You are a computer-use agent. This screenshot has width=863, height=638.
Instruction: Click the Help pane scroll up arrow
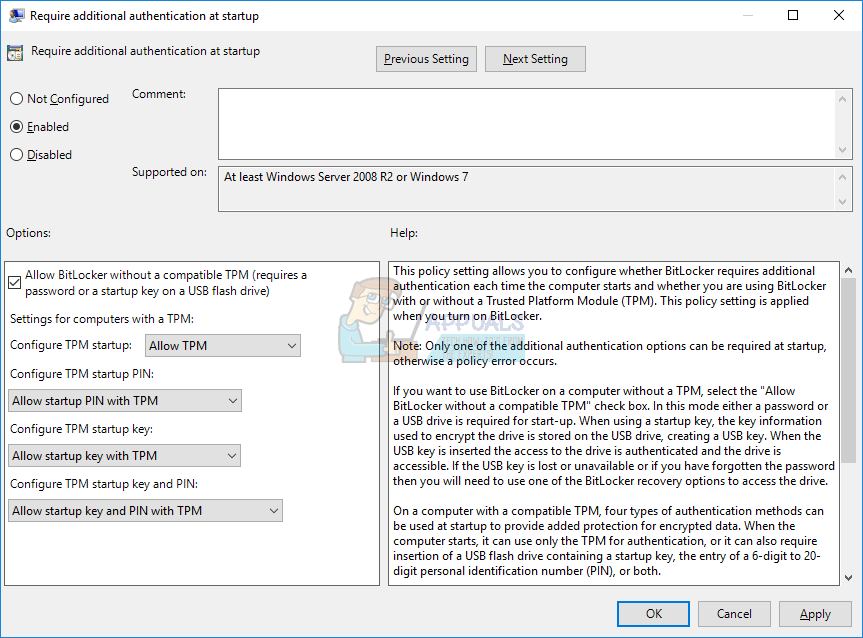[x=848, y=270]
